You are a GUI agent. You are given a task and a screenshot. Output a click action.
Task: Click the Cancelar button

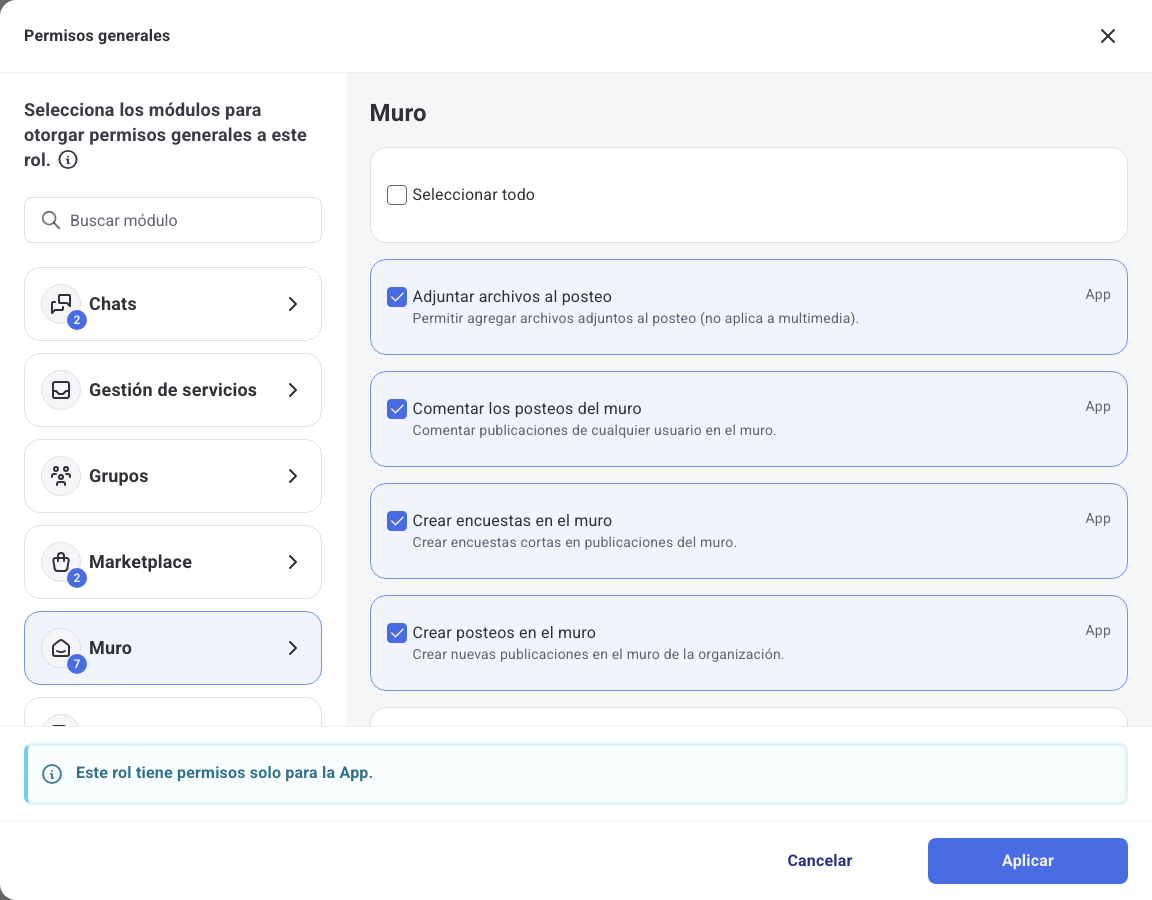[x=819, y=860]
